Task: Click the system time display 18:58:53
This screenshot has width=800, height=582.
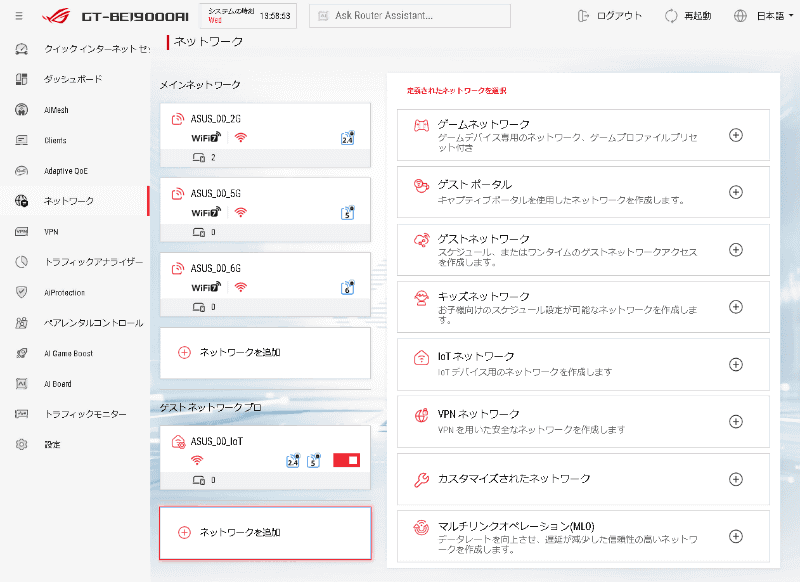Action: 275,16
